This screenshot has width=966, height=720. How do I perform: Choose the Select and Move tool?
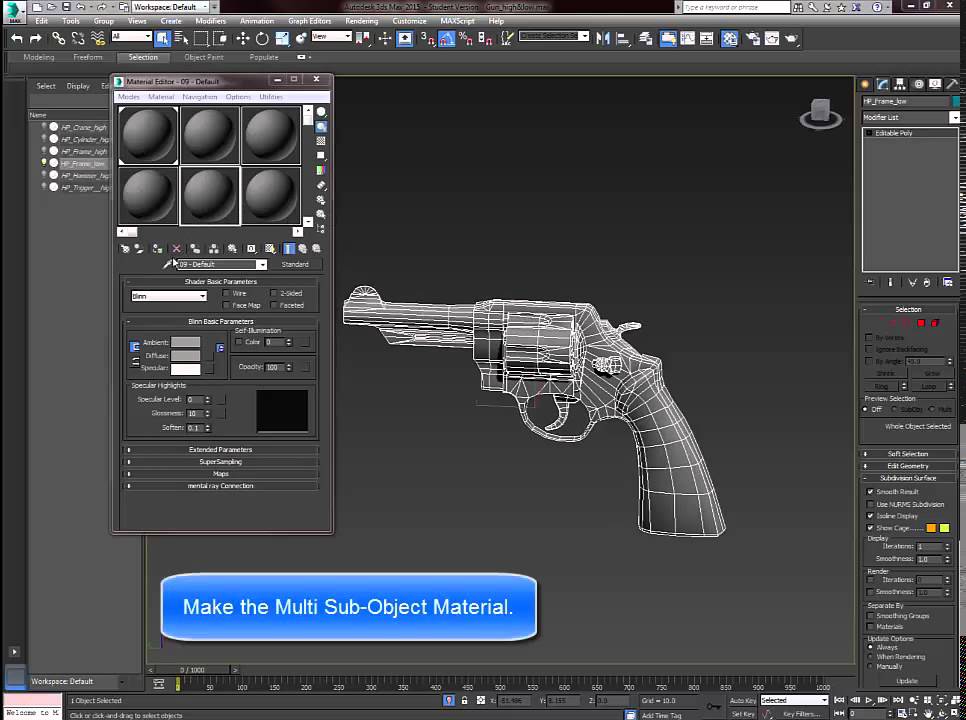tap(243, 38)
